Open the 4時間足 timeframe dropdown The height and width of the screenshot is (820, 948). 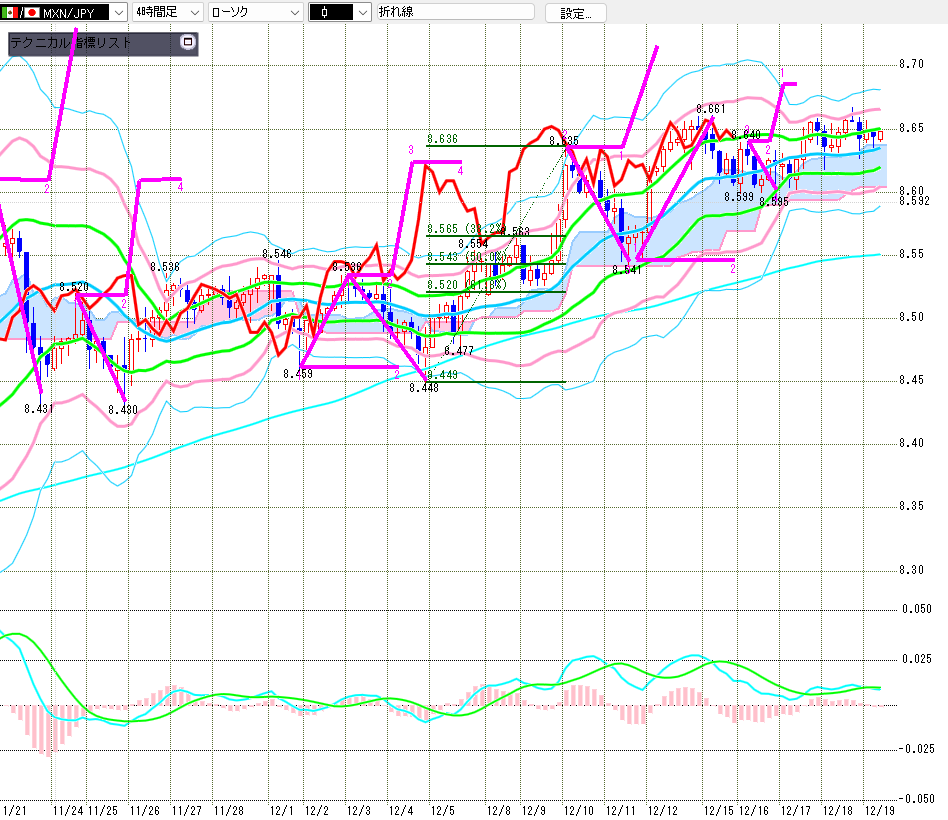[x=191, y=12]
